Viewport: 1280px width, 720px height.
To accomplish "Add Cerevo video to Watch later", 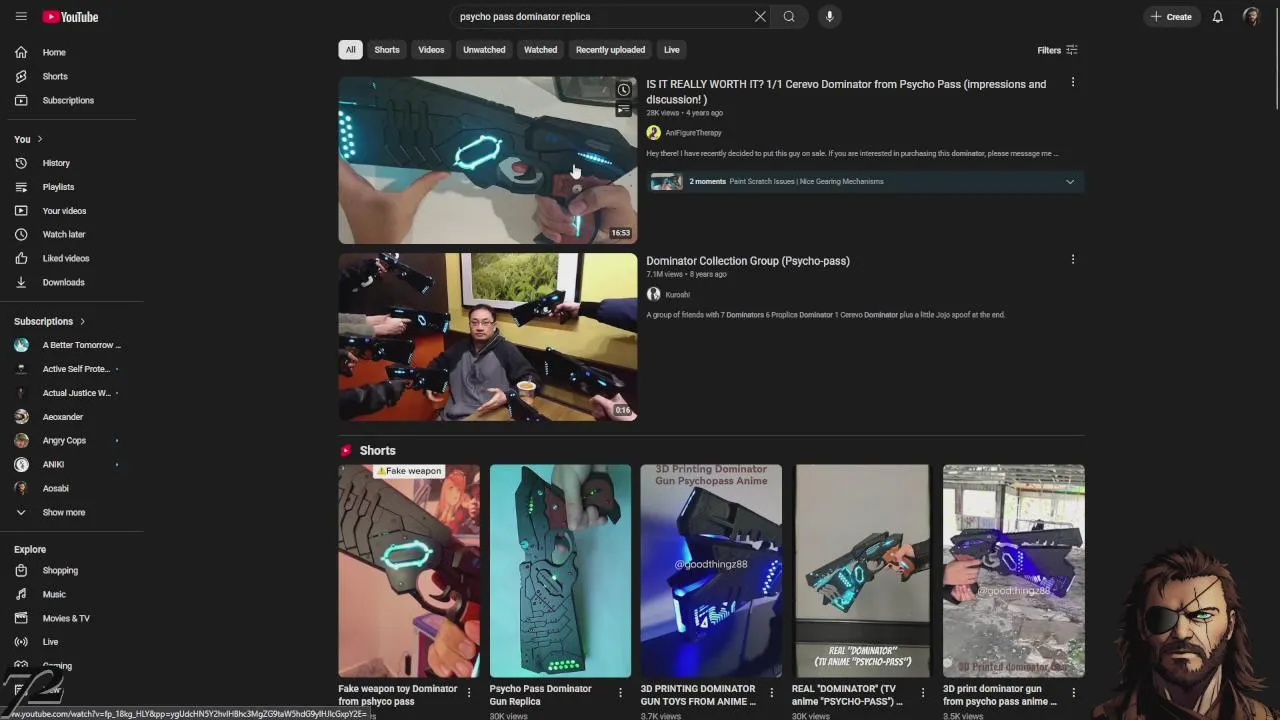I will pos(624,90).
